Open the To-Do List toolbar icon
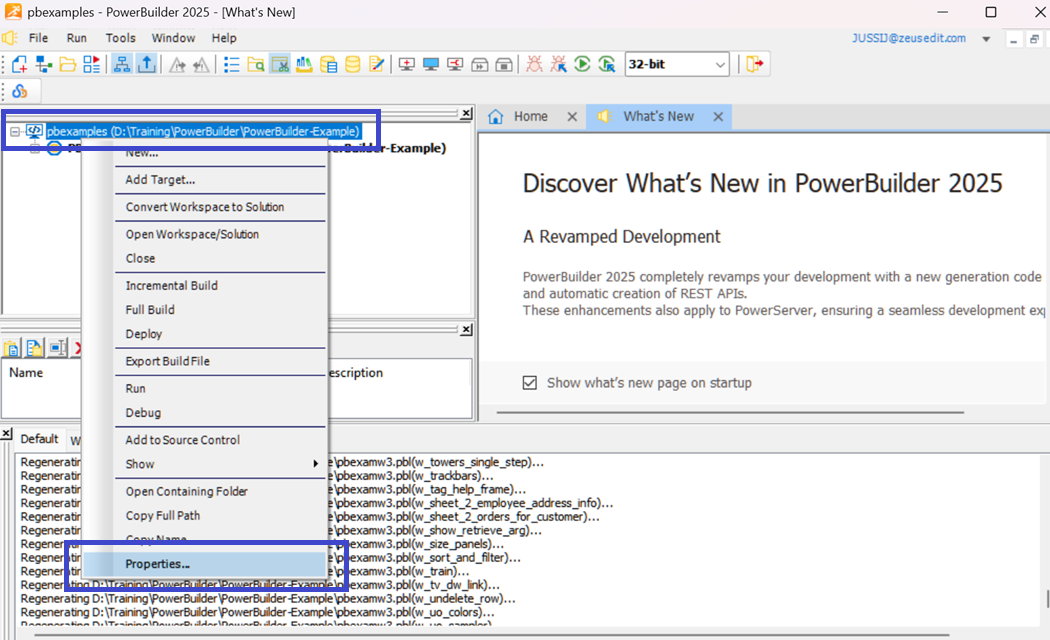The height and width of the screenshot is (640, 1050). [231, 64]
